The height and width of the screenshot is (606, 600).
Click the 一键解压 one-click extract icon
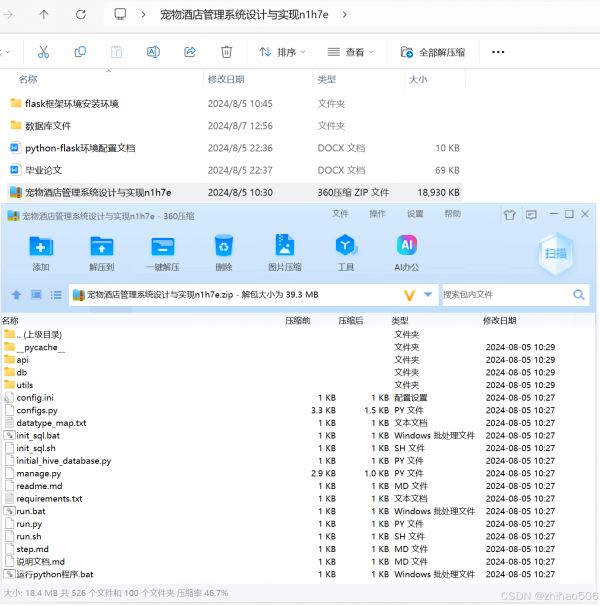[163, 253]
